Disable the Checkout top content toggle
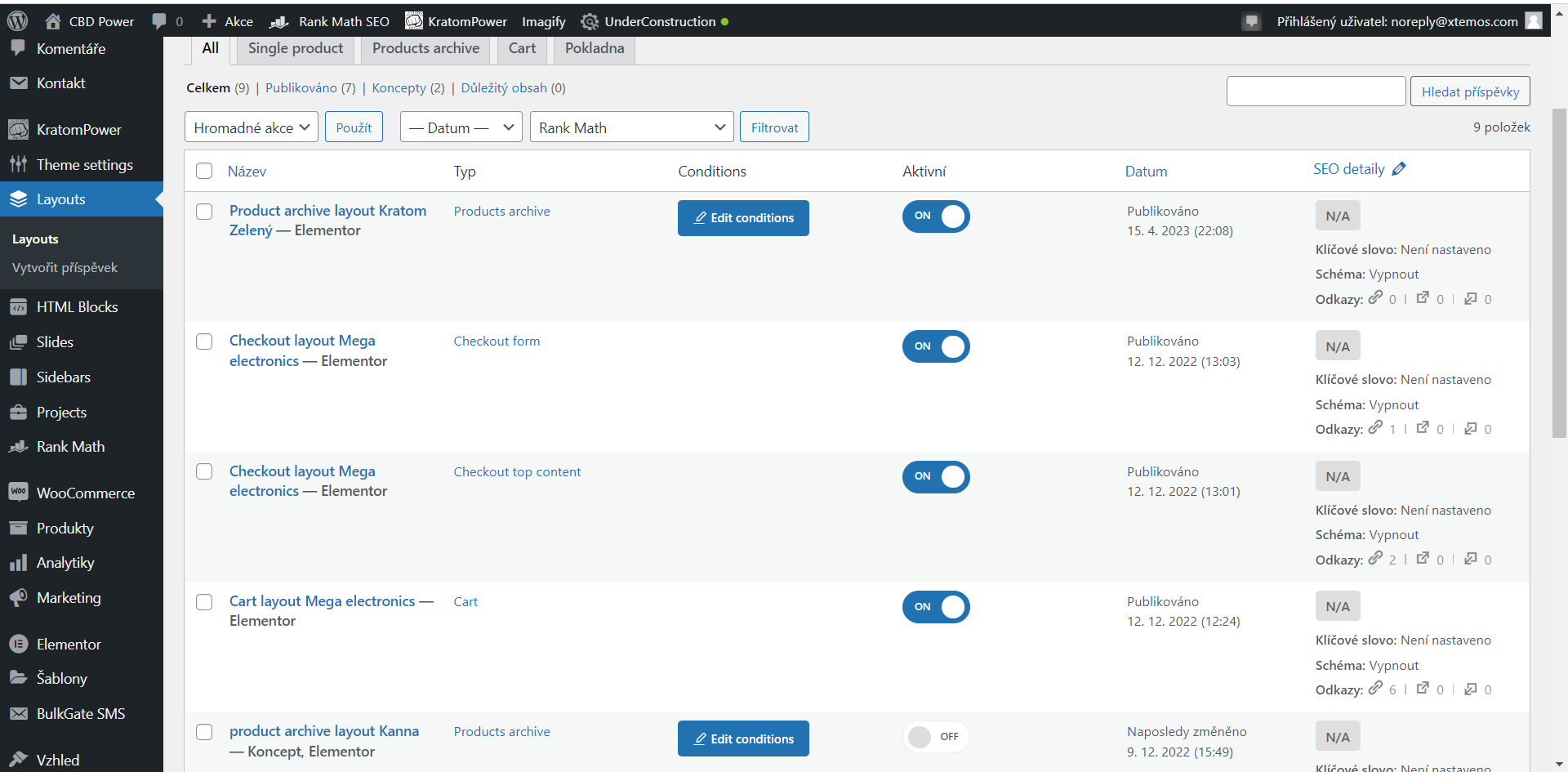The height and width of the screenshot is (772, 1568). 936,477
